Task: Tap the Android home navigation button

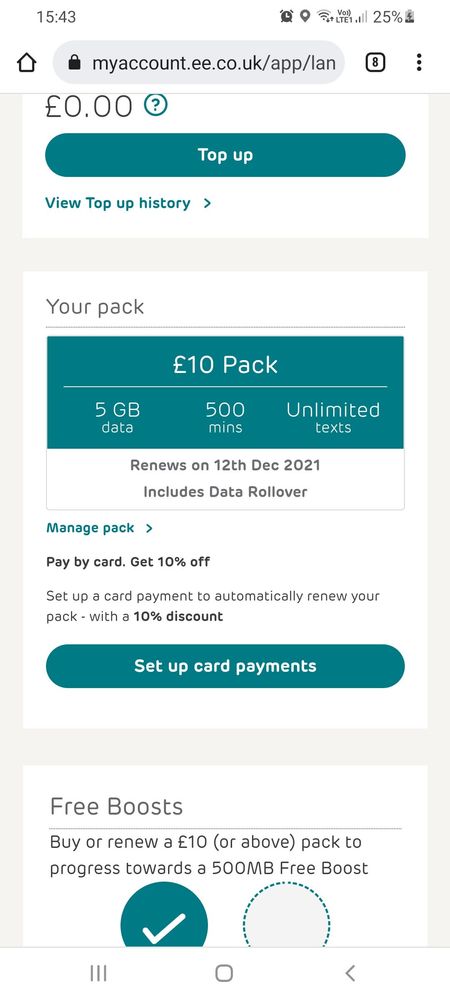Action: (224, 973)
